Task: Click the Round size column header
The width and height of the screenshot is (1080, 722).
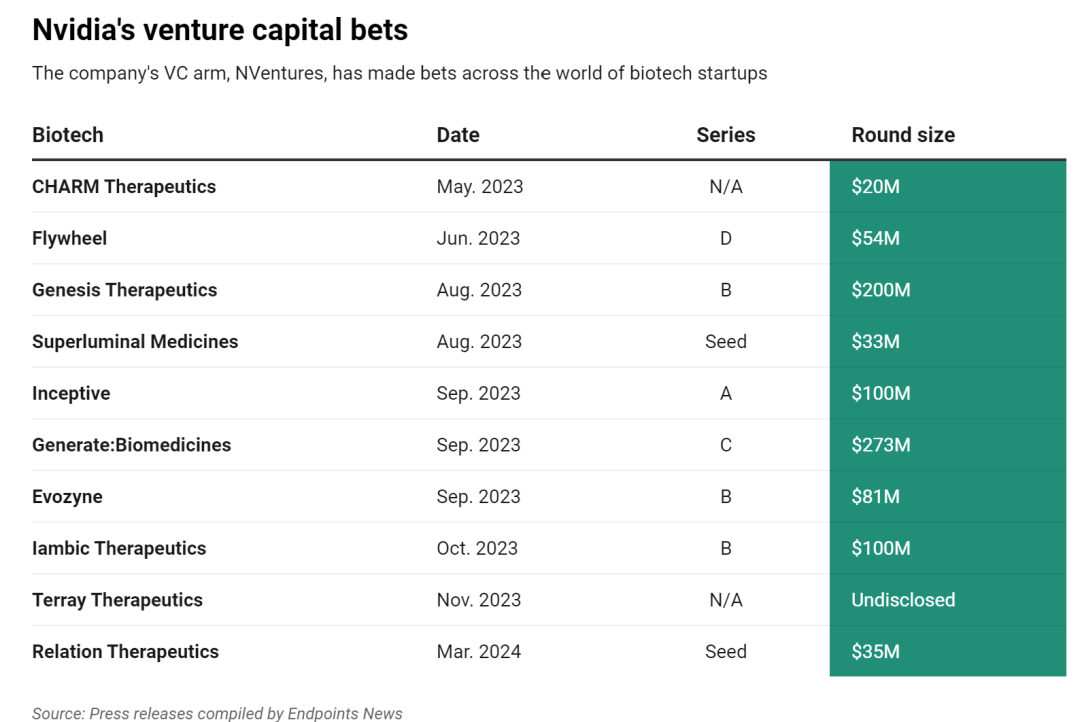Action: (903, 135)
